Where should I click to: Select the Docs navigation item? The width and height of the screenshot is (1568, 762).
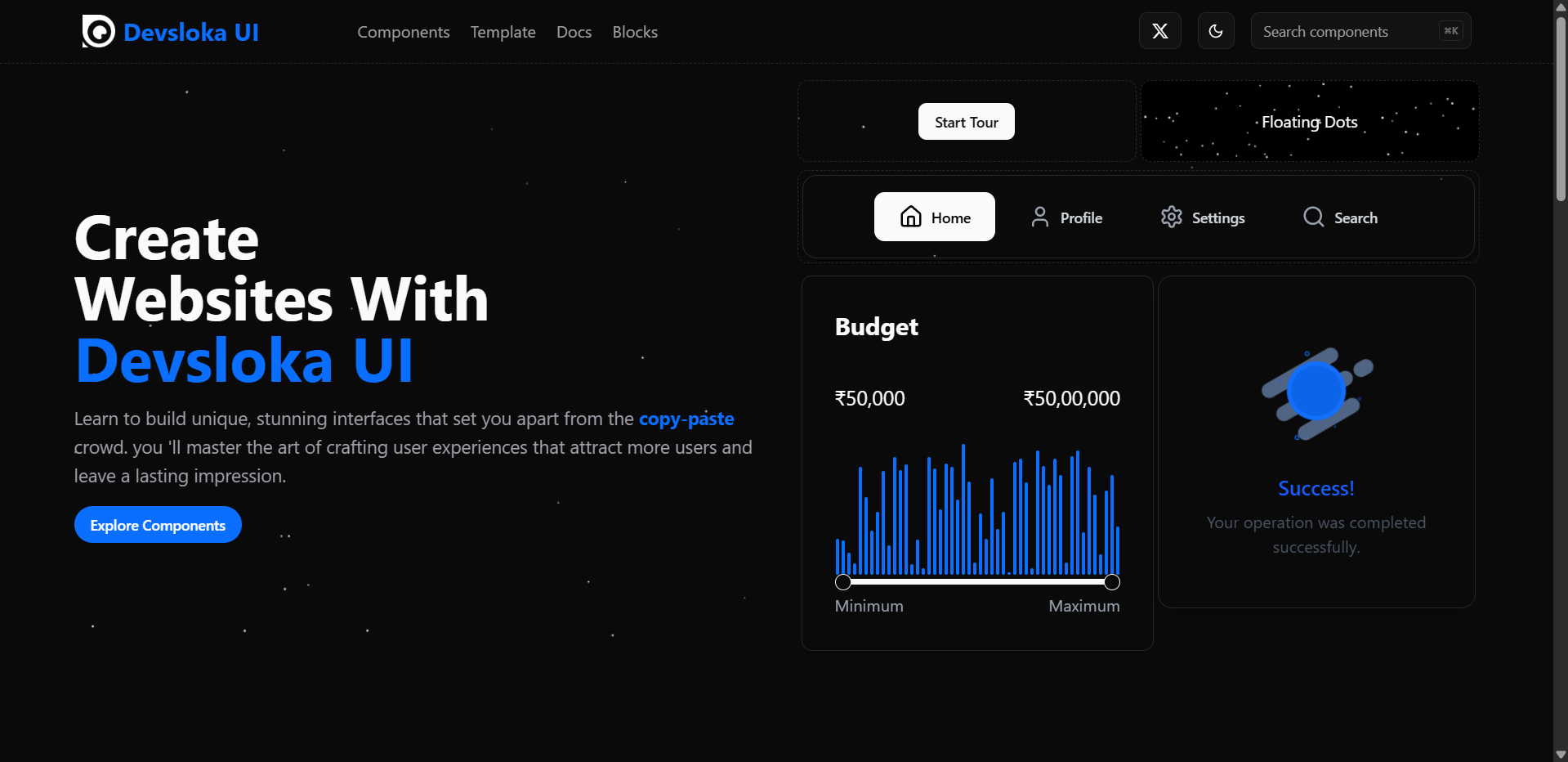pos(573,32)
